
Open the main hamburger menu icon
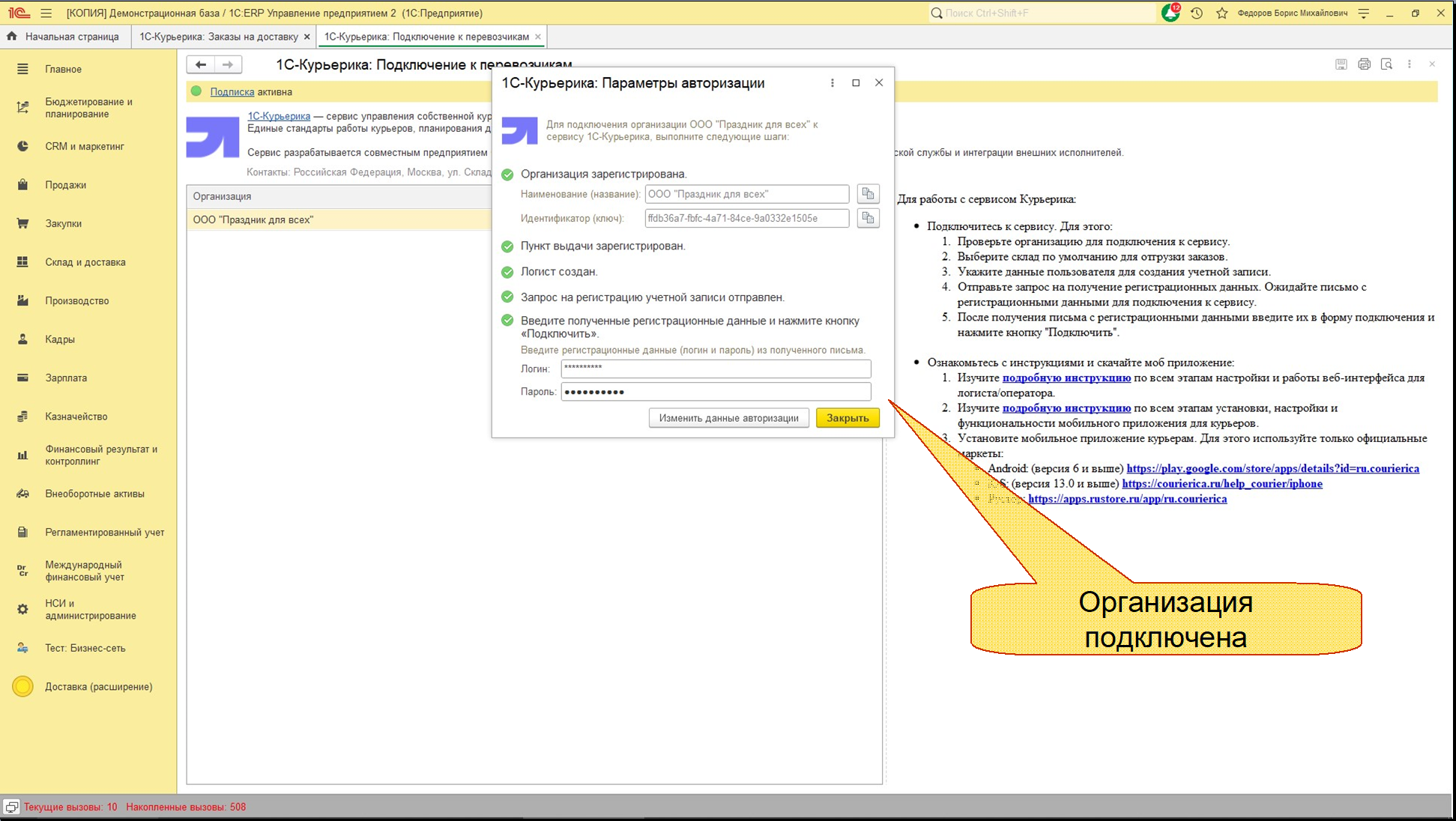click(x=46, y=13)
